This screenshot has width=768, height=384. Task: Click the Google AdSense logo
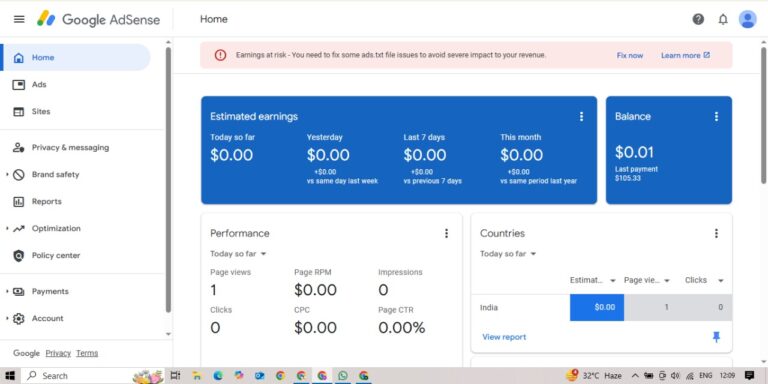click(x=98, y=19)
